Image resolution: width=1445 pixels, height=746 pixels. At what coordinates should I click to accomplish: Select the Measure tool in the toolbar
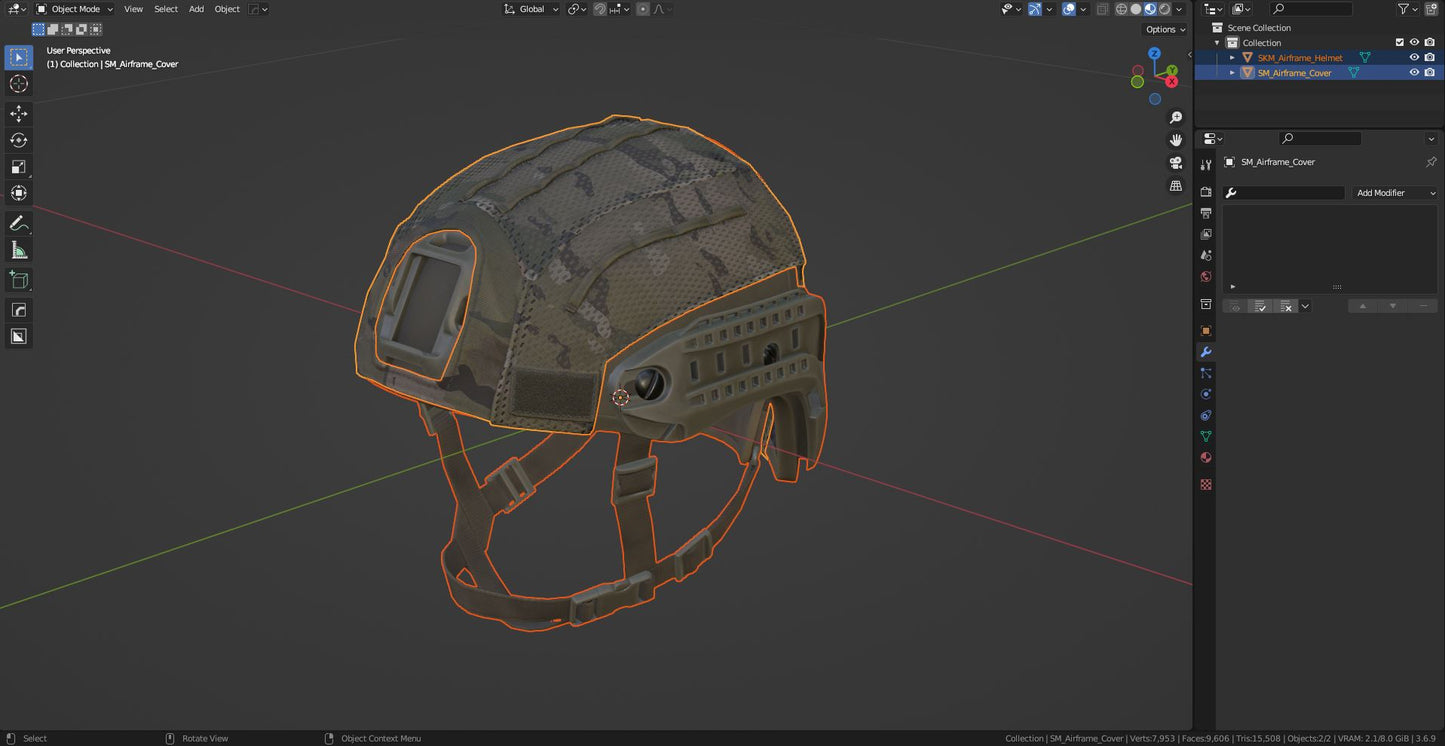[18, 248]
